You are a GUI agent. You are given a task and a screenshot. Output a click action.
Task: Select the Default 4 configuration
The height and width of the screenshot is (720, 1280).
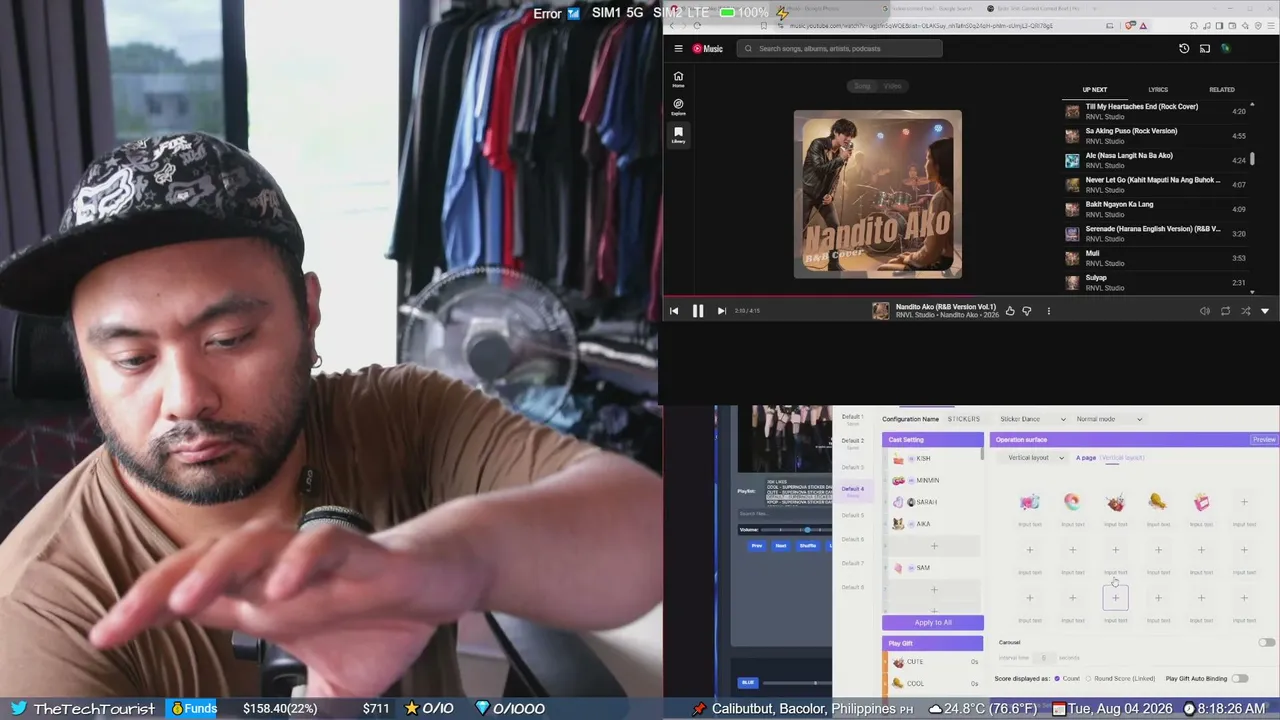[852, 491]
